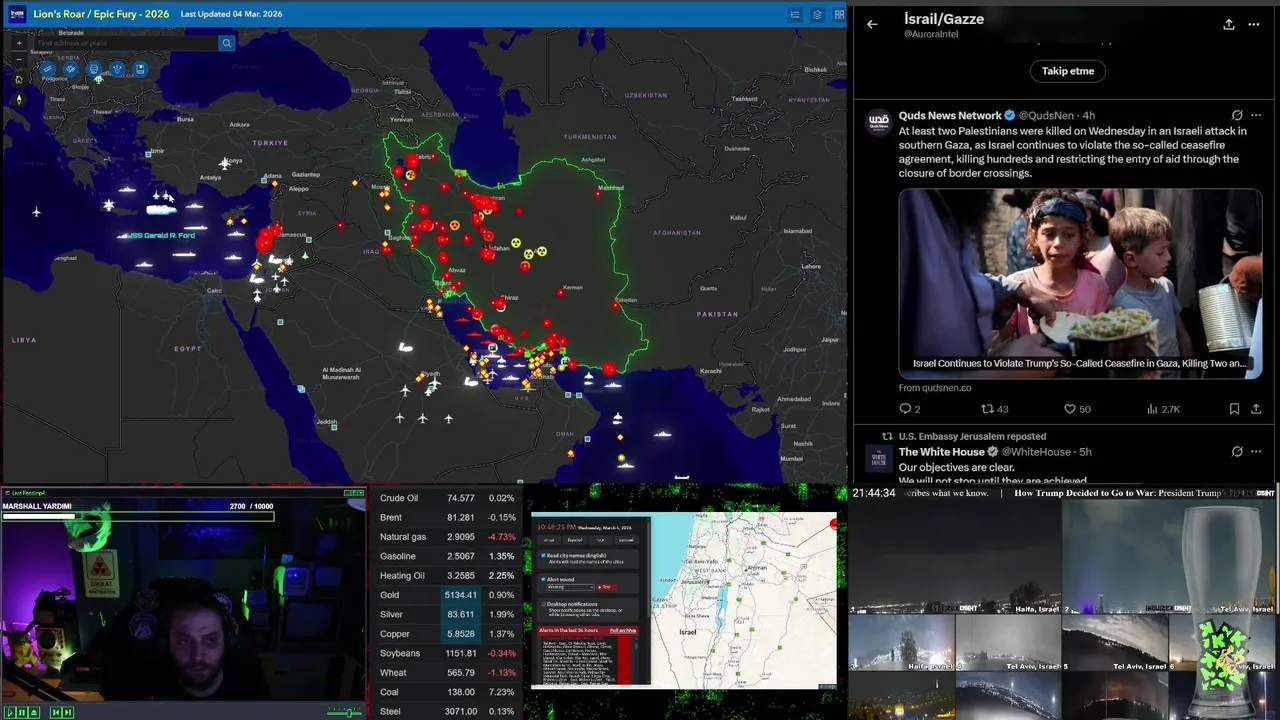Open the basemap gallery grid icon

839,15
